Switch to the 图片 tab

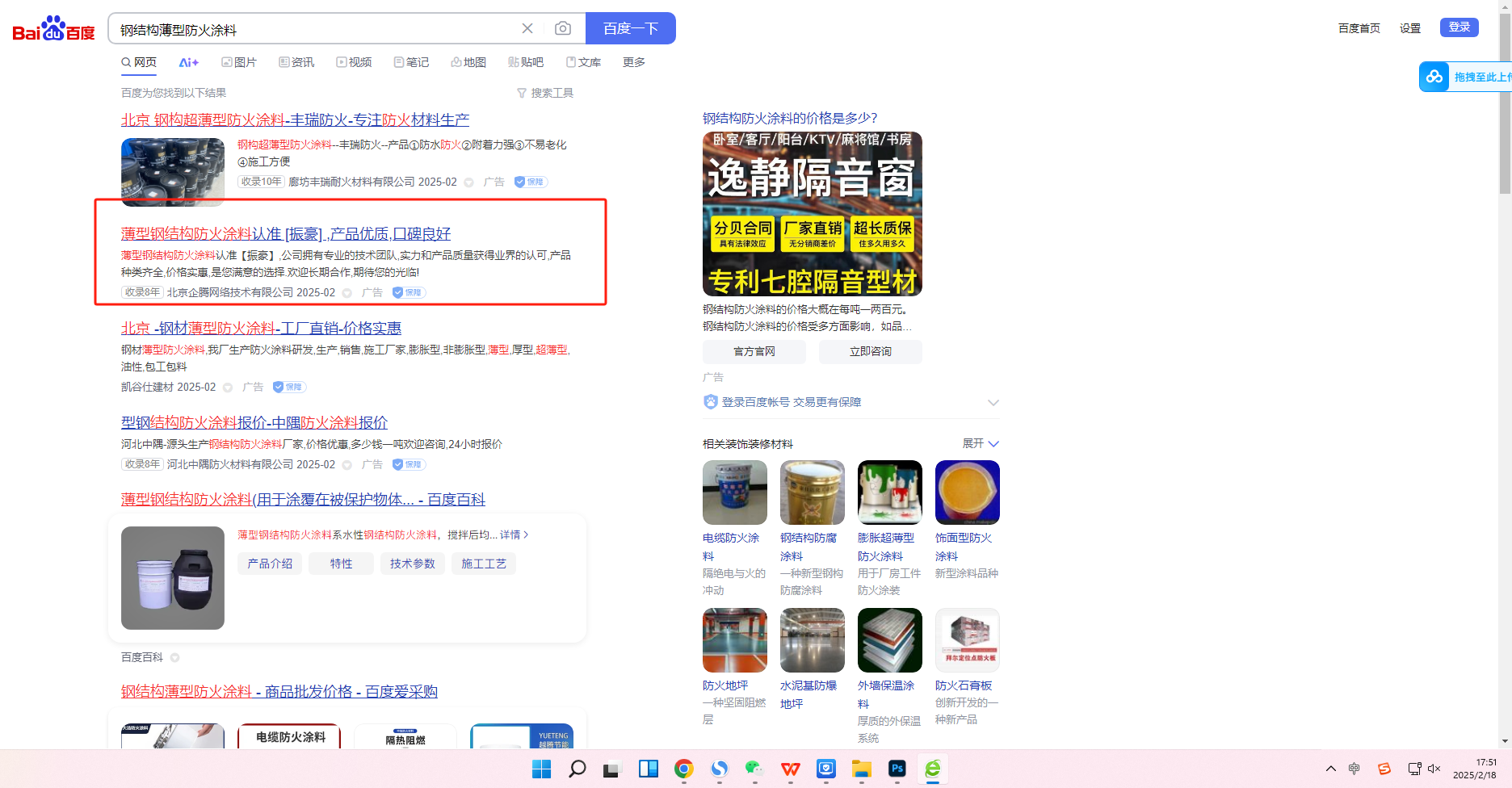tap(239, 62)
